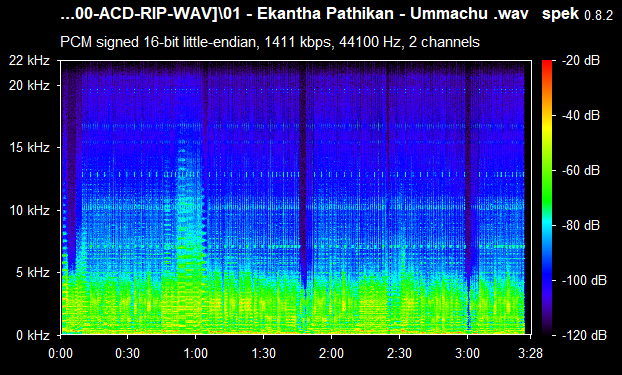Click the 0:30 time axis label

point(127,353)
